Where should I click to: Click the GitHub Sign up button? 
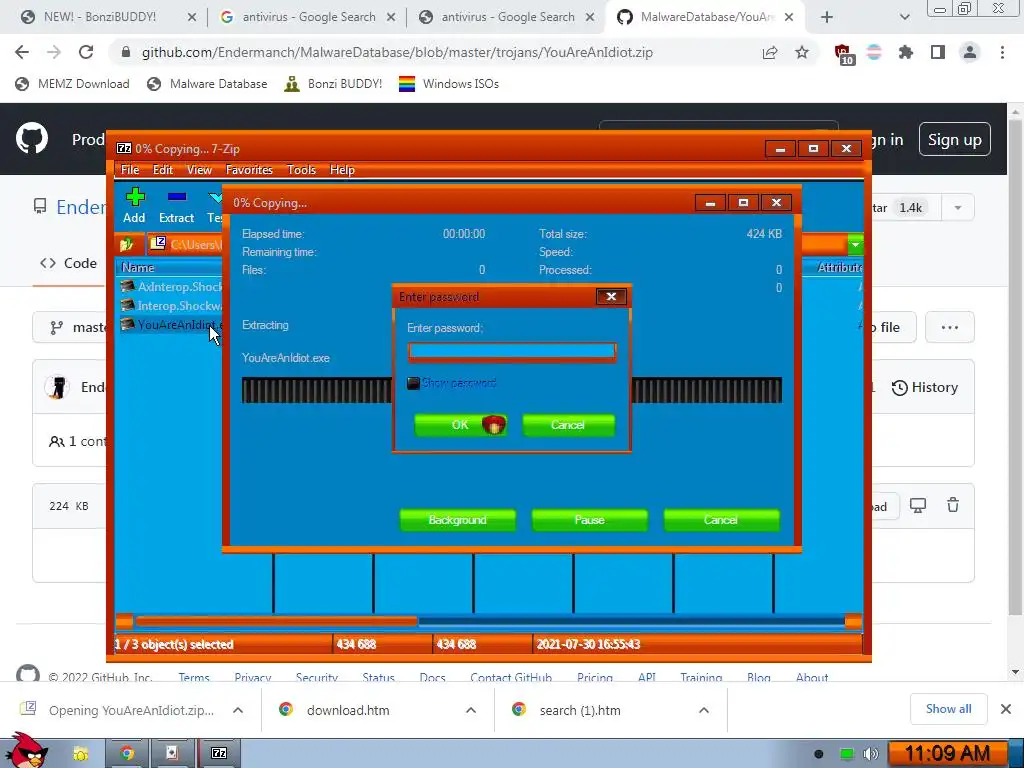[x=955, y=139]
